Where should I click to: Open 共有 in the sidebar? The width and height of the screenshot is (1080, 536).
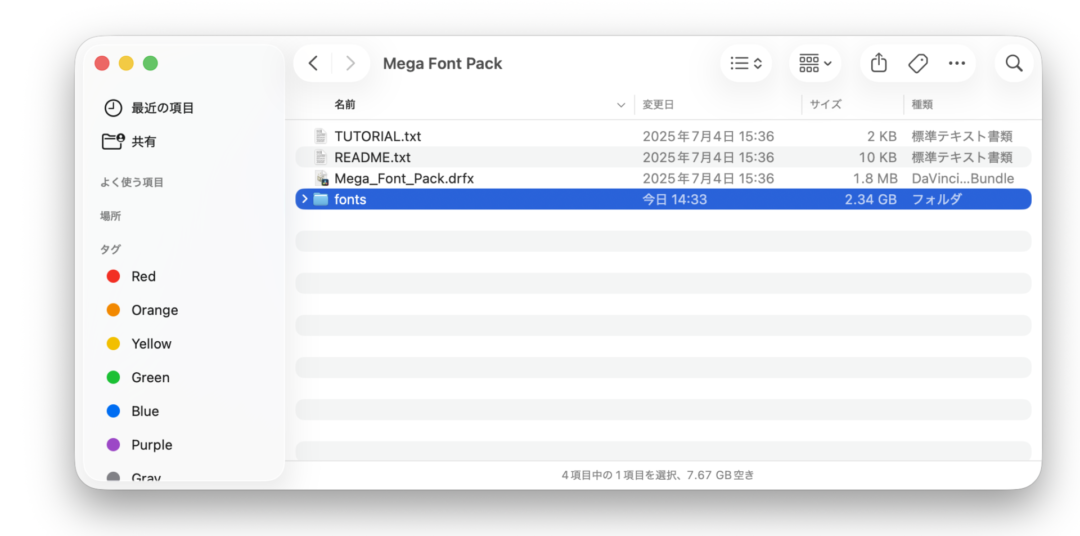click(144, 142)
